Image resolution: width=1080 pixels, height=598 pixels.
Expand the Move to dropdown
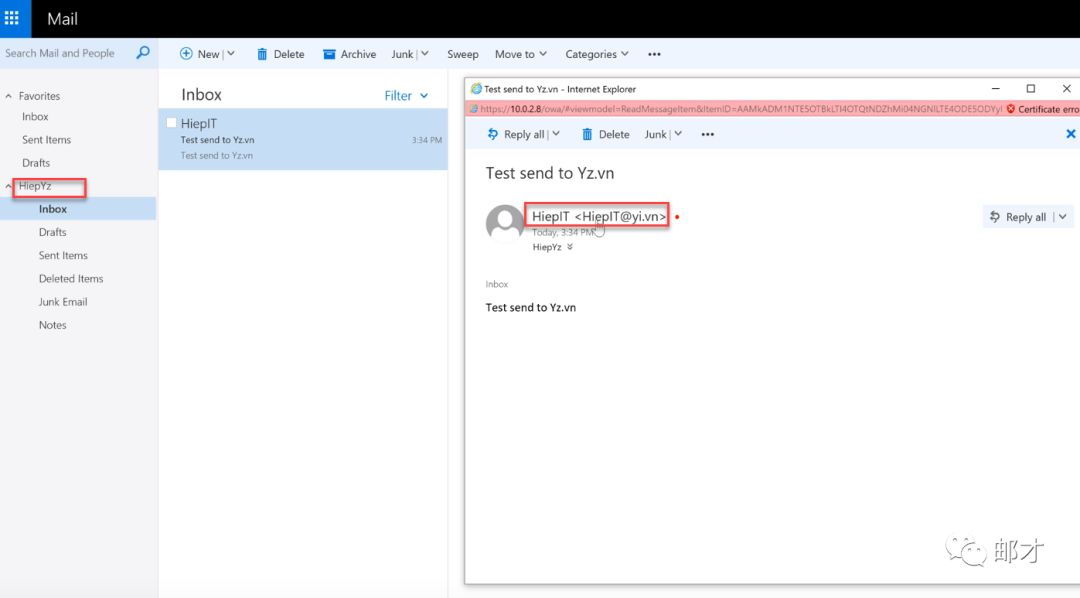coord(521,54)
